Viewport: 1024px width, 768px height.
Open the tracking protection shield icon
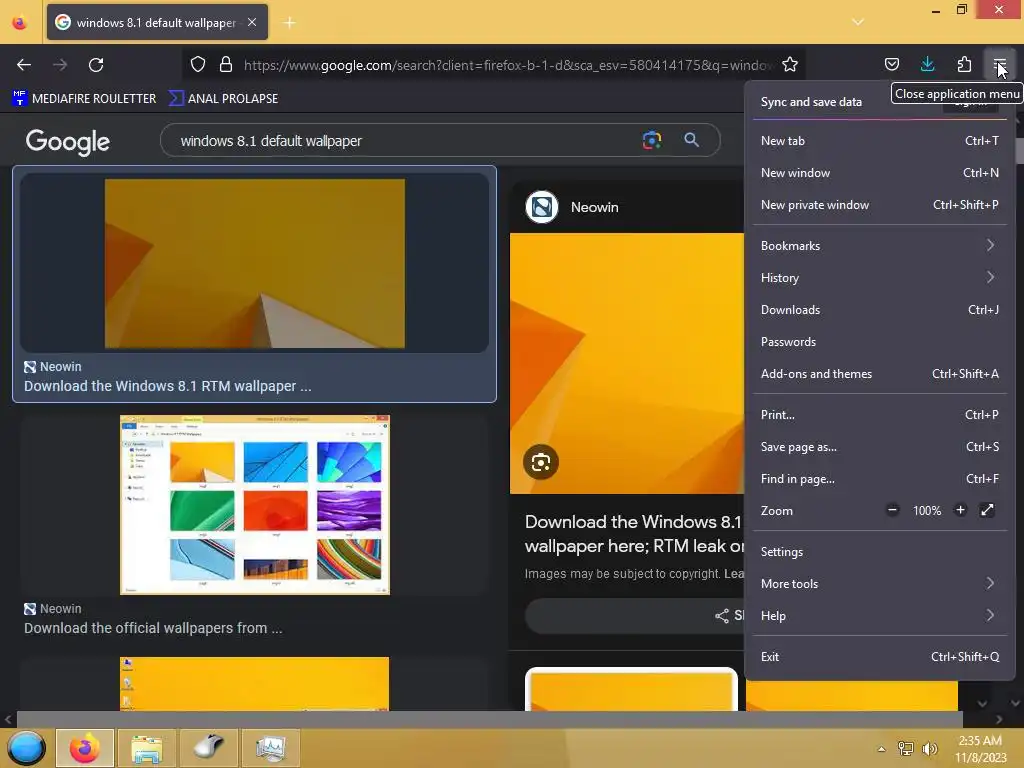pos(198,65)
